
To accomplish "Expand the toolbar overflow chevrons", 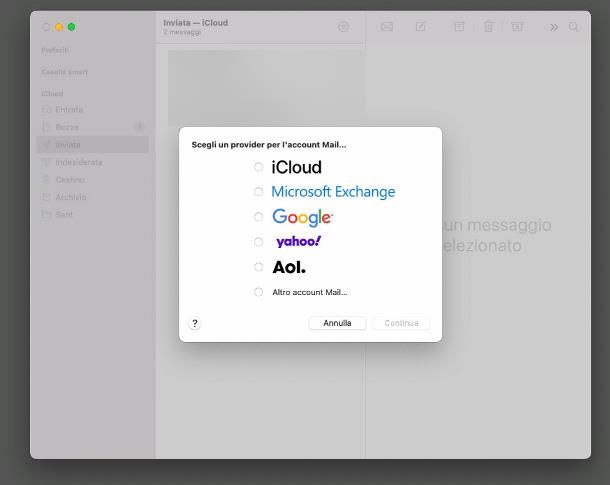I will (x=554, y=27).
